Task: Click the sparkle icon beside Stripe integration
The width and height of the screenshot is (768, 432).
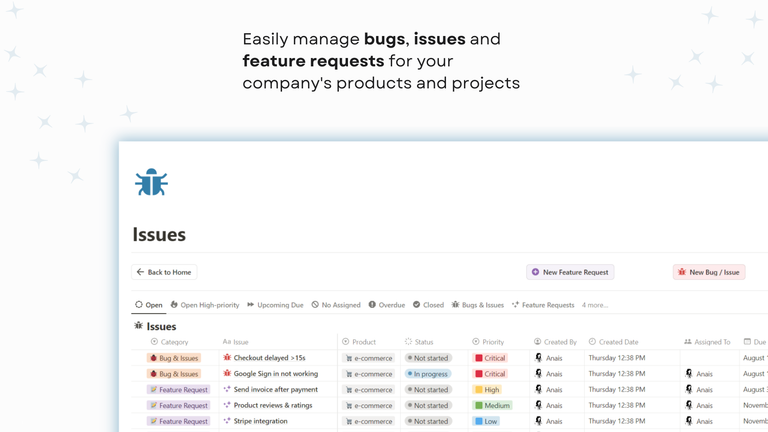Action: pyautogui.click(x=227, y=421)
